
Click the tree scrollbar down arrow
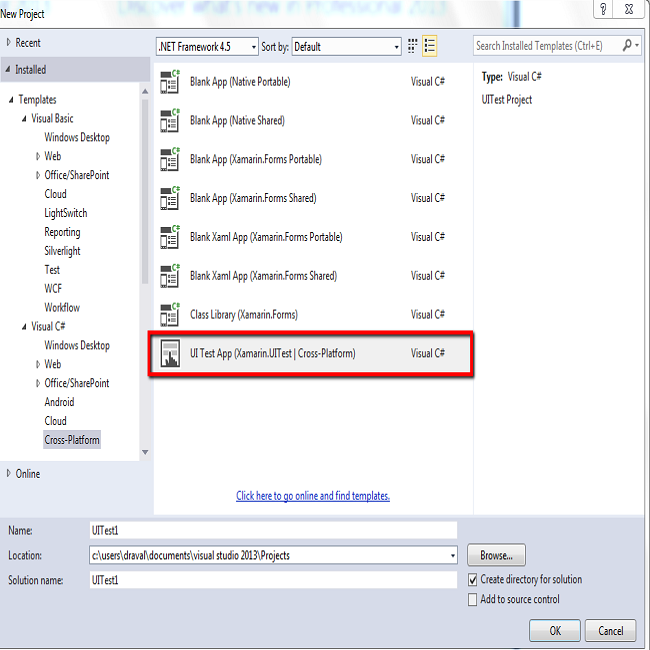145,452
